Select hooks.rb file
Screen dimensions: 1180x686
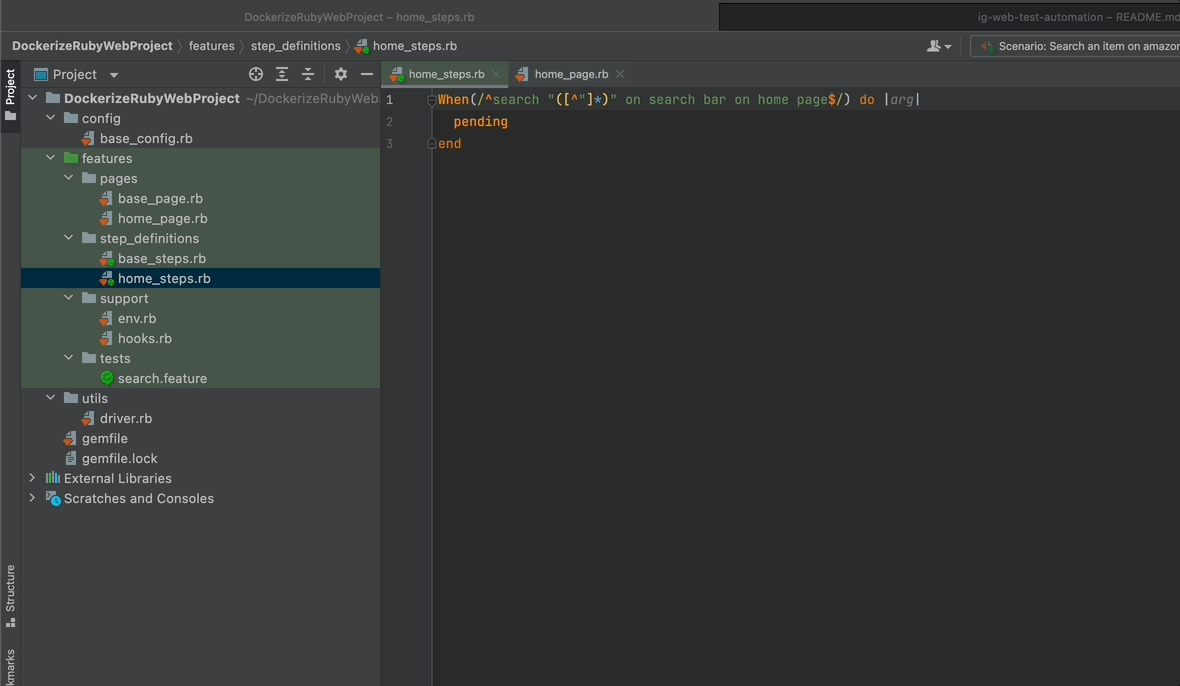coord(144,338)
